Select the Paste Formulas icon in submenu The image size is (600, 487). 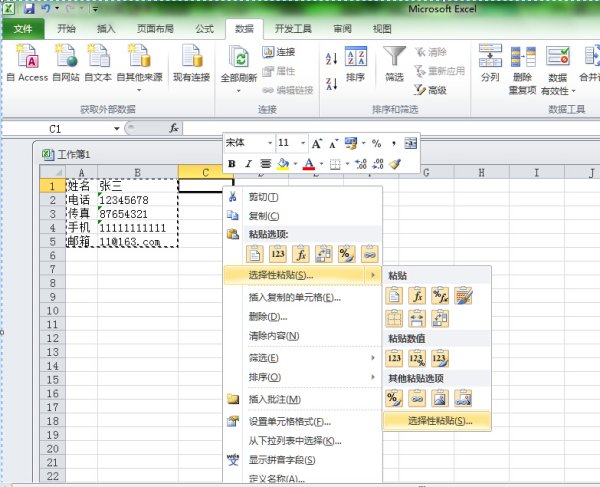(x=418, y=295)
